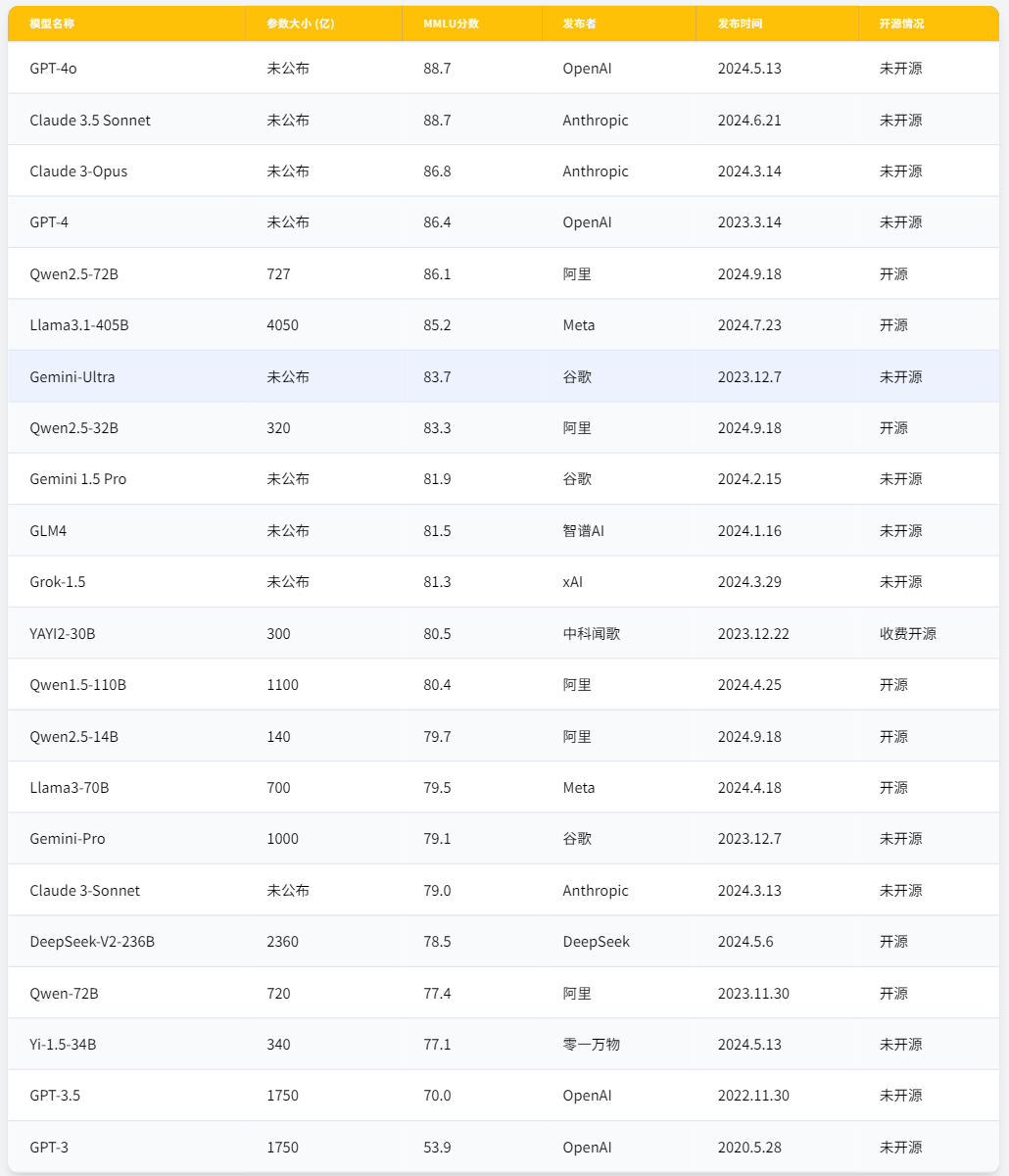Click the Qwen2.5-72B model name
Image resolution: width=1009 pixels, height=1176 pixels.
click(x=73, y=274)
